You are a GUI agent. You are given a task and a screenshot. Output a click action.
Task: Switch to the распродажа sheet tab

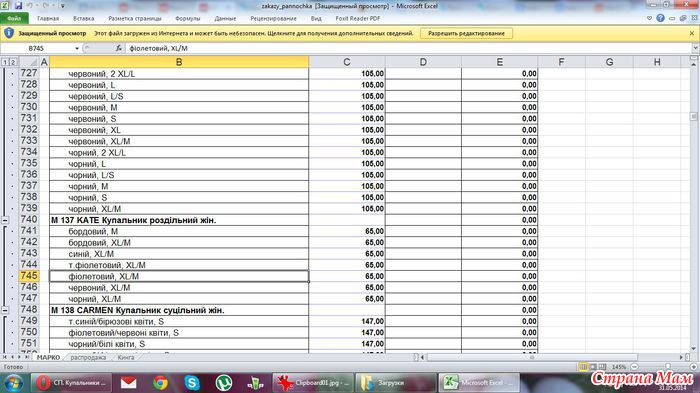88,357
